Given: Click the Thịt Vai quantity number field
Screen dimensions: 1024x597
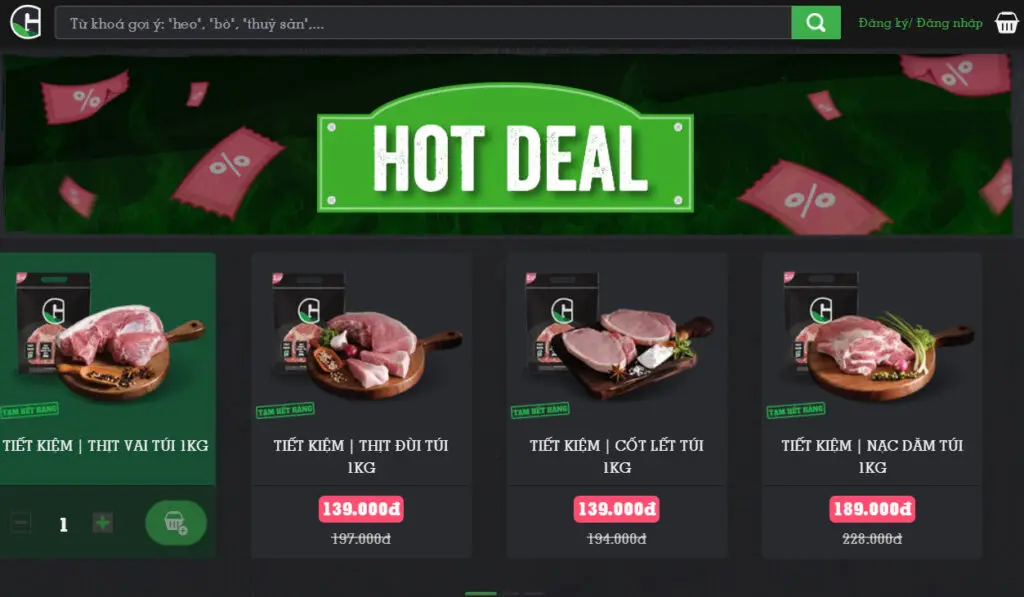Looking at the screenshot, I should pos(63,524).
